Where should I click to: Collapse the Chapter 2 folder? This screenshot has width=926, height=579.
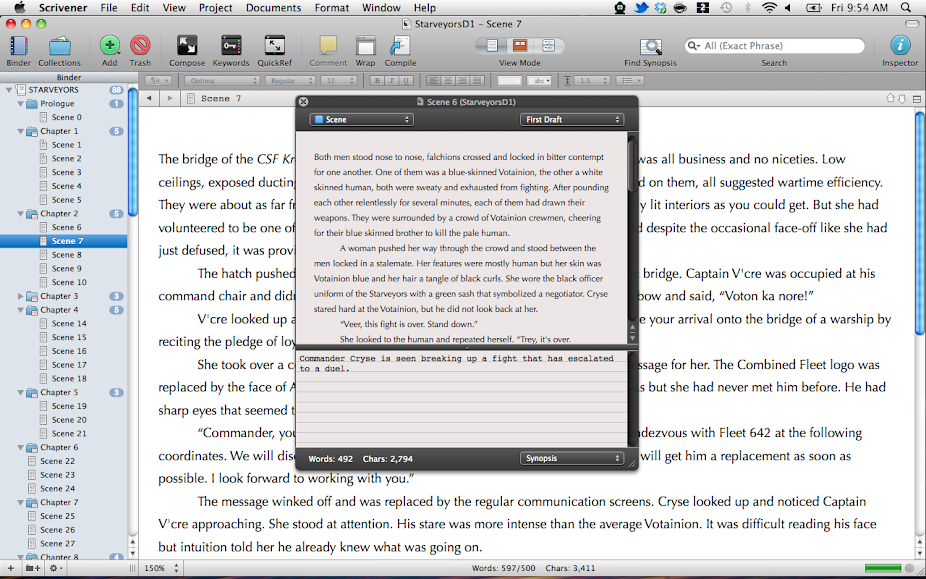[x=21, y=214]
